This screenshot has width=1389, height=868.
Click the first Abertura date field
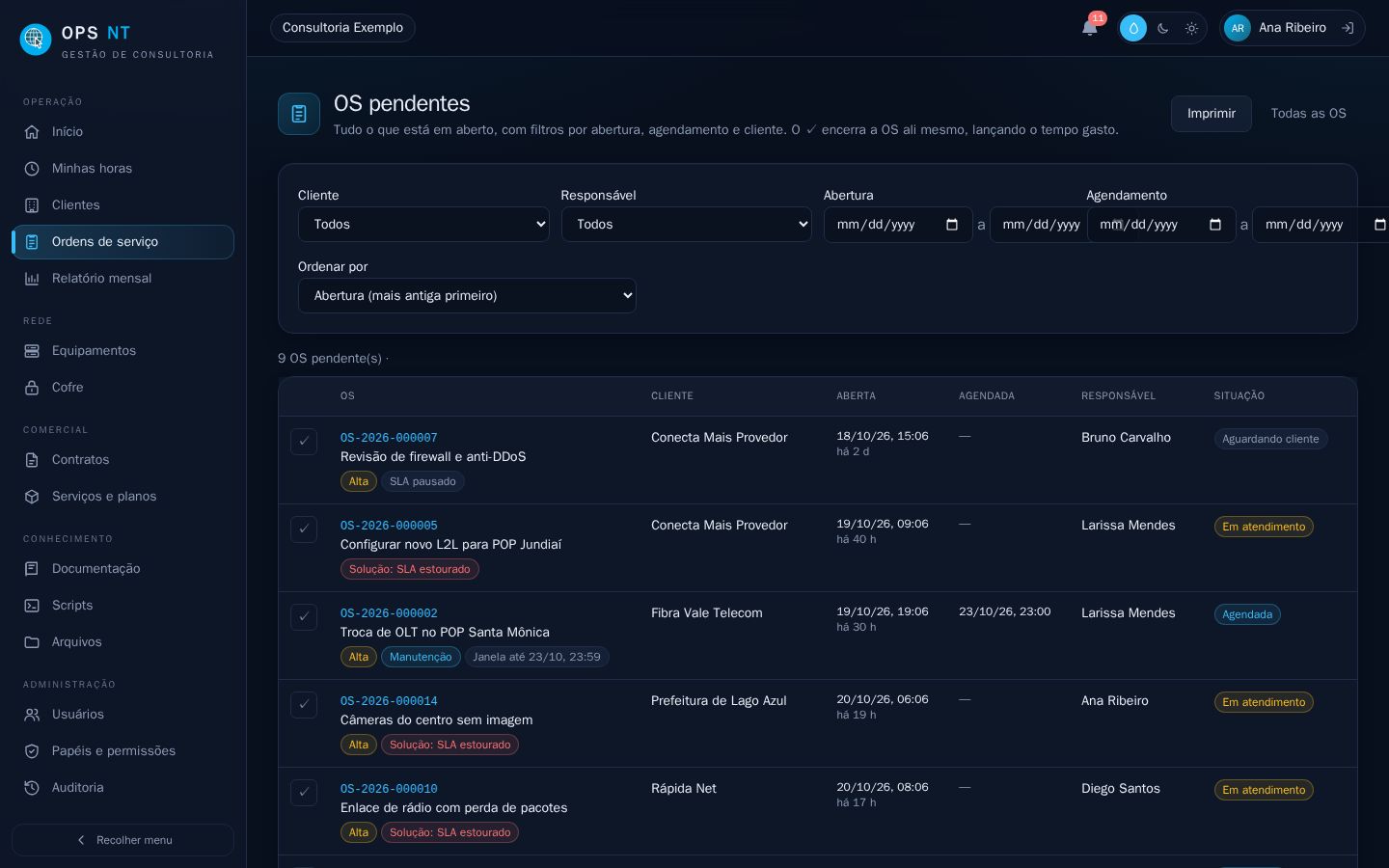[898, 225]
